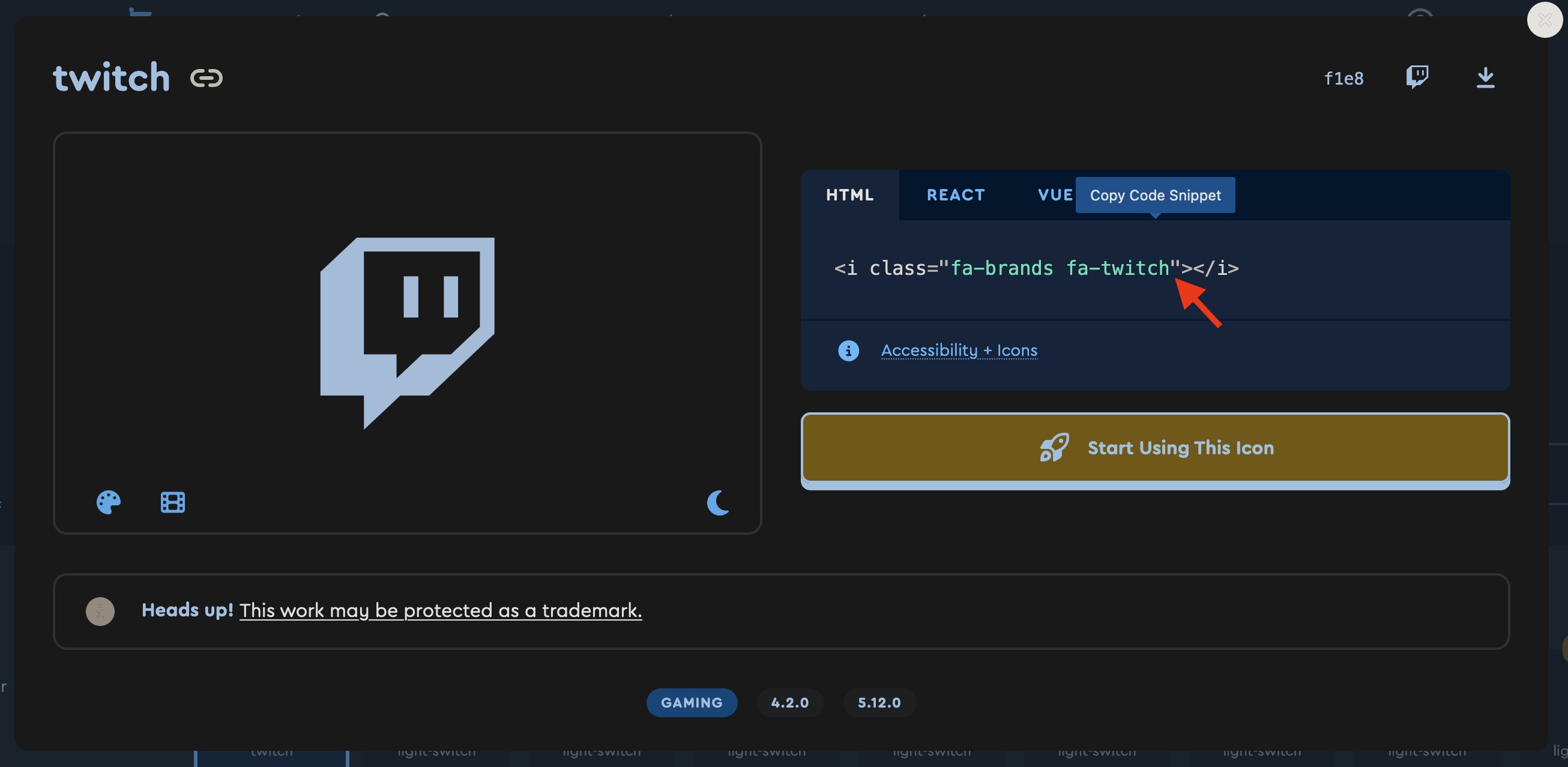
Task: Select the Gaming category tag
Action: (x=692, y=702)
